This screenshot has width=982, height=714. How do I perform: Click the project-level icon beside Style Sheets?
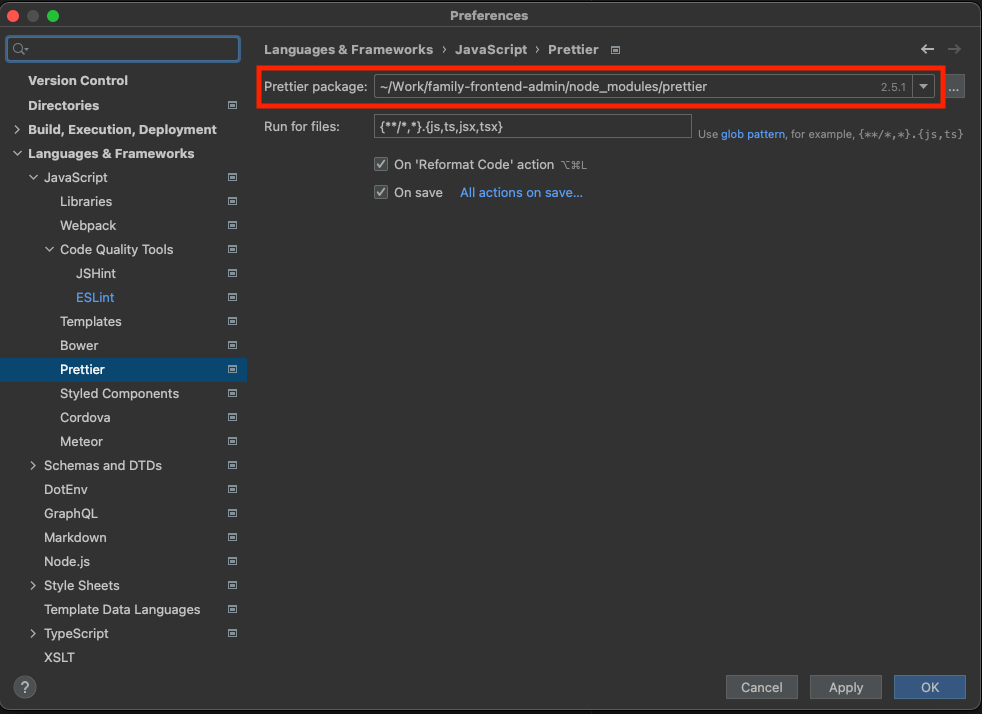(232, 585)
